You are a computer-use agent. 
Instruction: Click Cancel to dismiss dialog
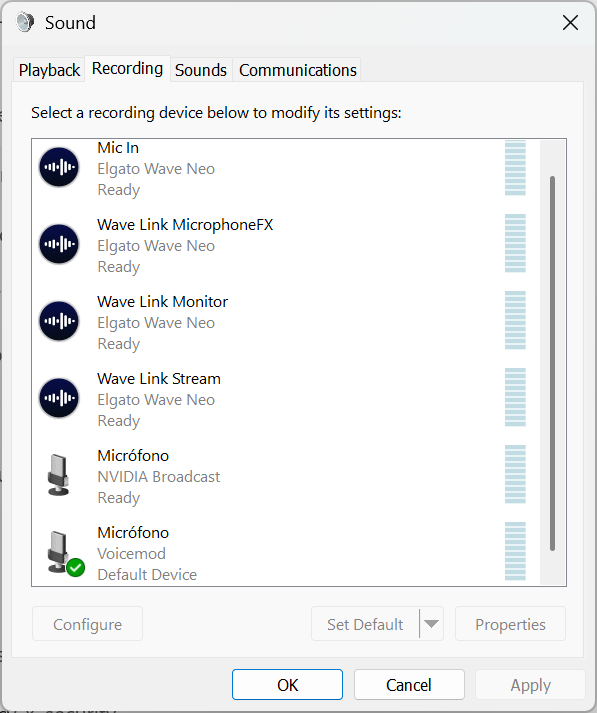pyautogui.click(x=409, y=684)
